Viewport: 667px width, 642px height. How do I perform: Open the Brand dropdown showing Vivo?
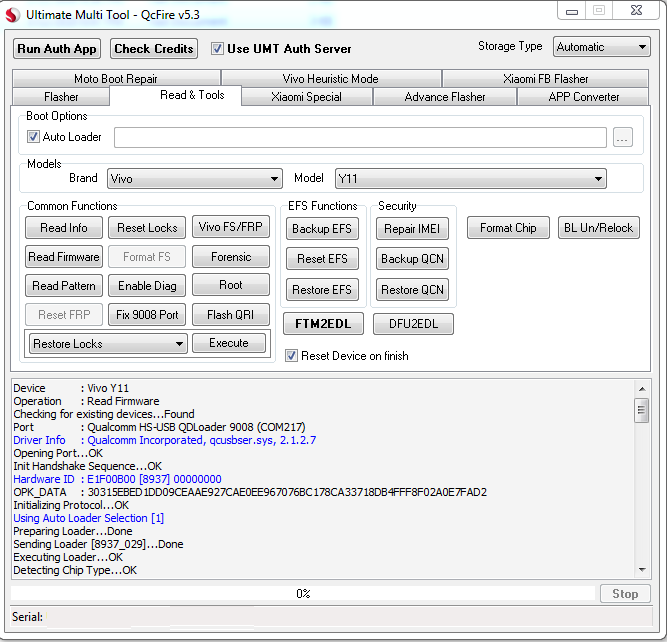tap(195, 178)
